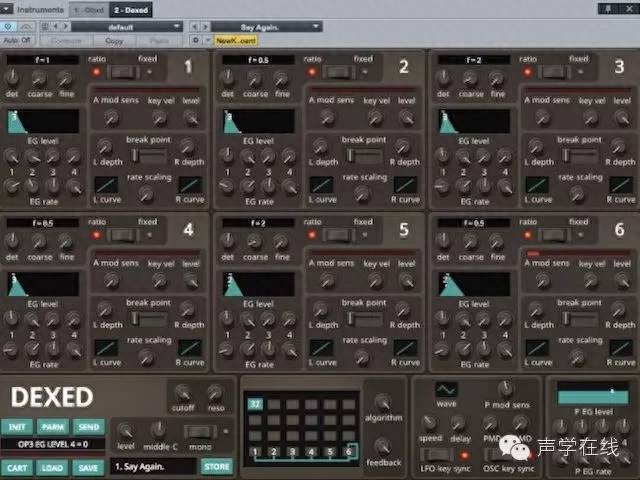
Task: Click operator 2 envelope display
Action: pyautogui.click(x=259, y=121)
